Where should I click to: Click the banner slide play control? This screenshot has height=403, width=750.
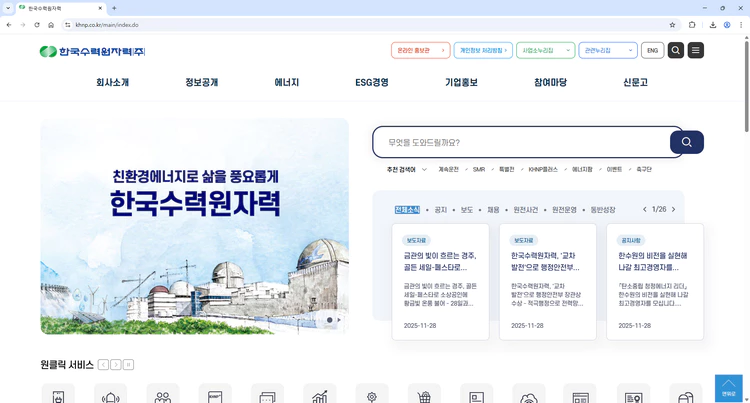339,320
